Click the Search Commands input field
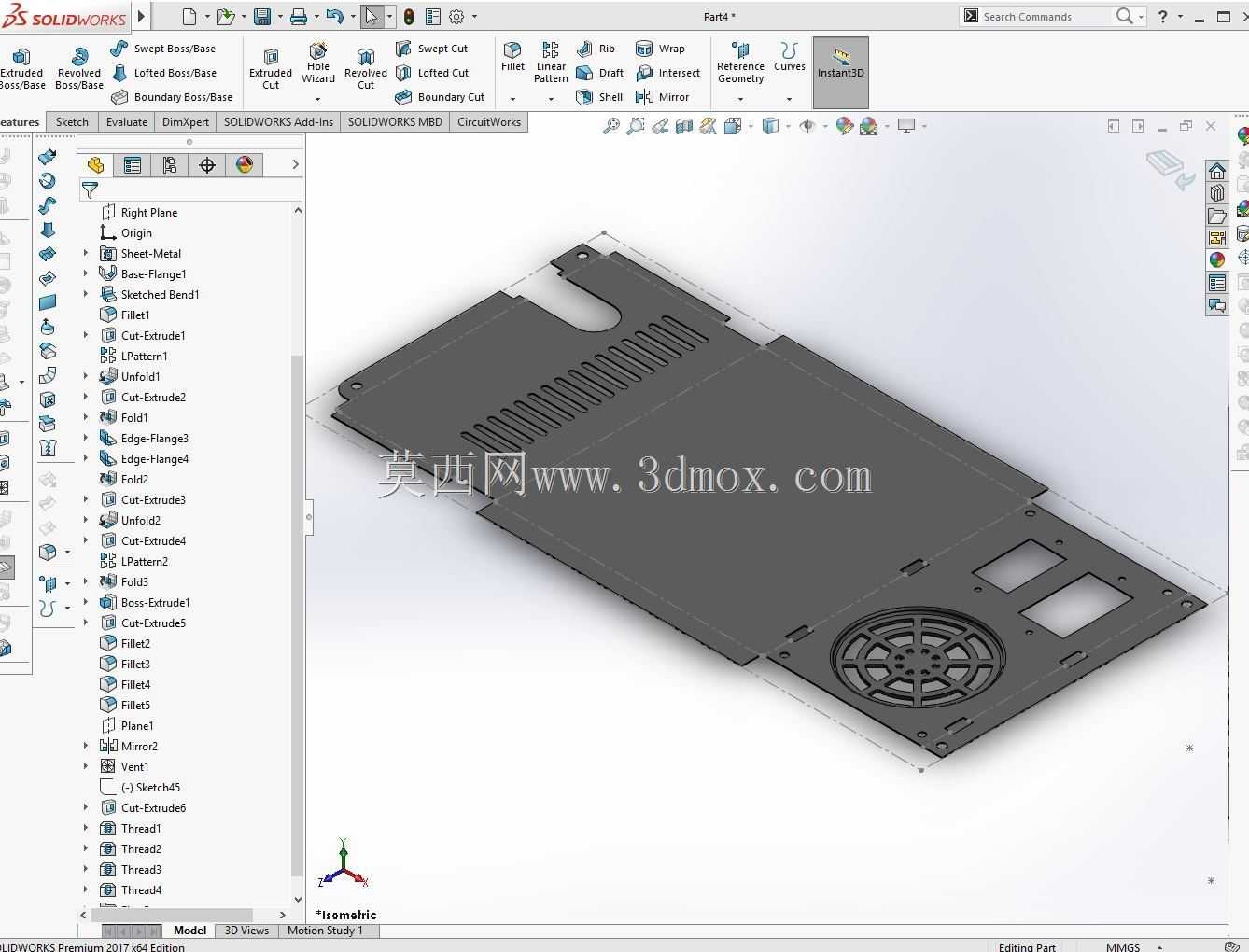This screenshot has height=952, width=1249. (x=1046, y=17)
